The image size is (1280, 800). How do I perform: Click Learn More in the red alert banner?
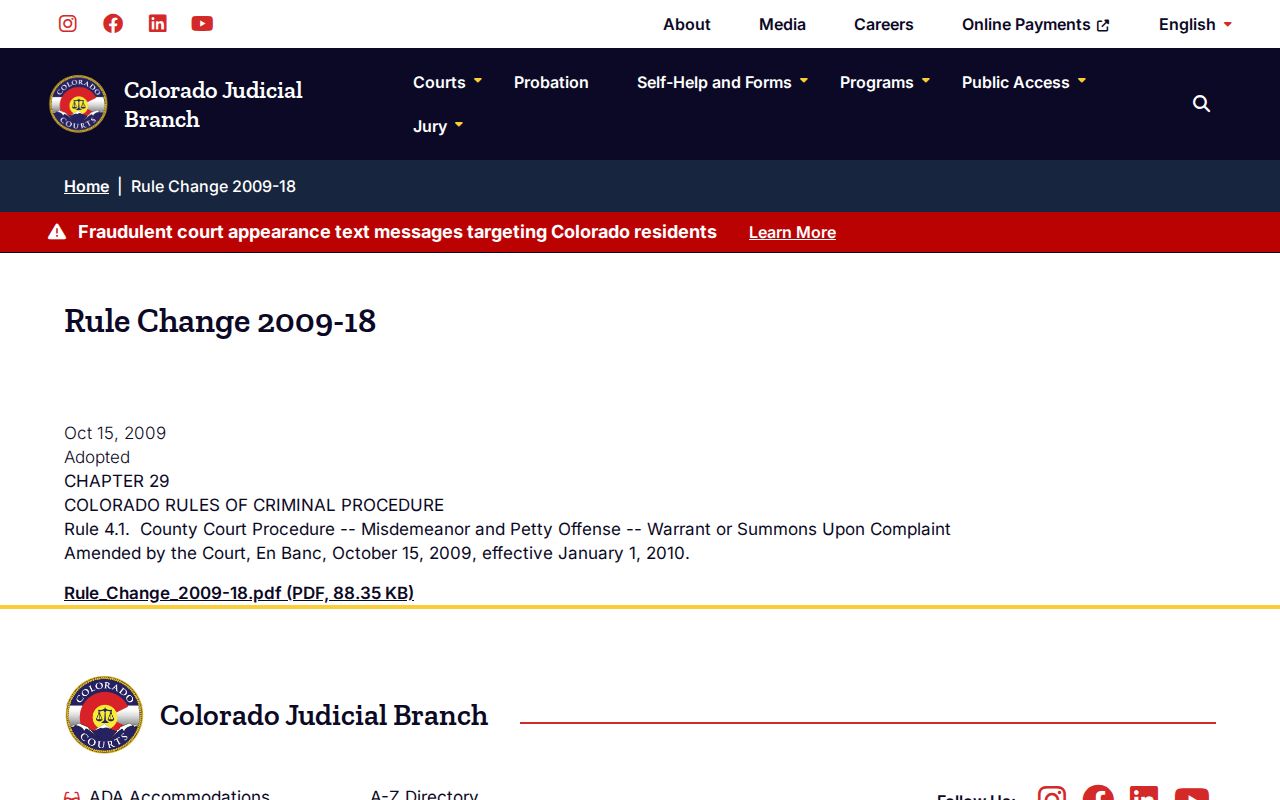[x=792, y=232]
